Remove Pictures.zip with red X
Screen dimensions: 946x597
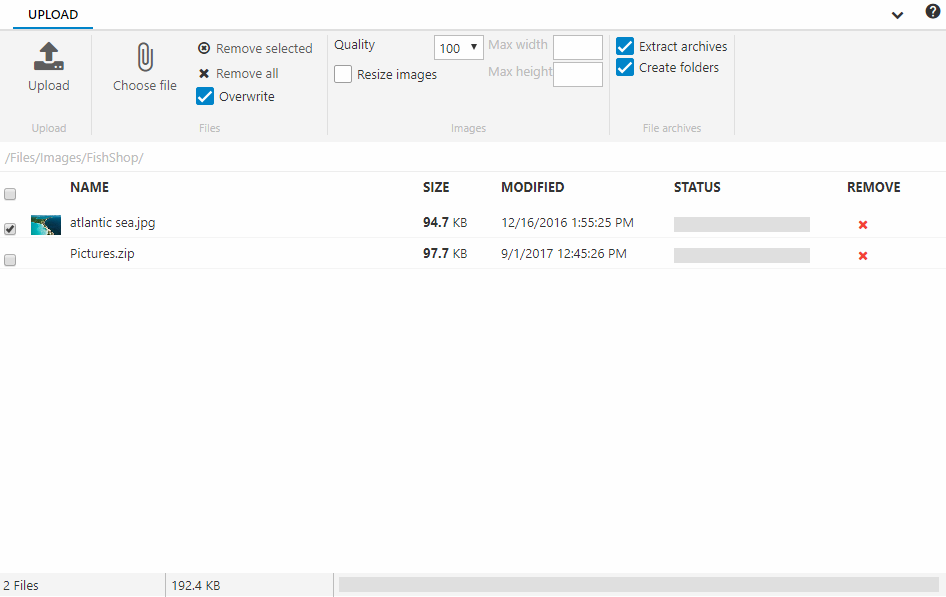pyautogui.click(x=863, y=256)
